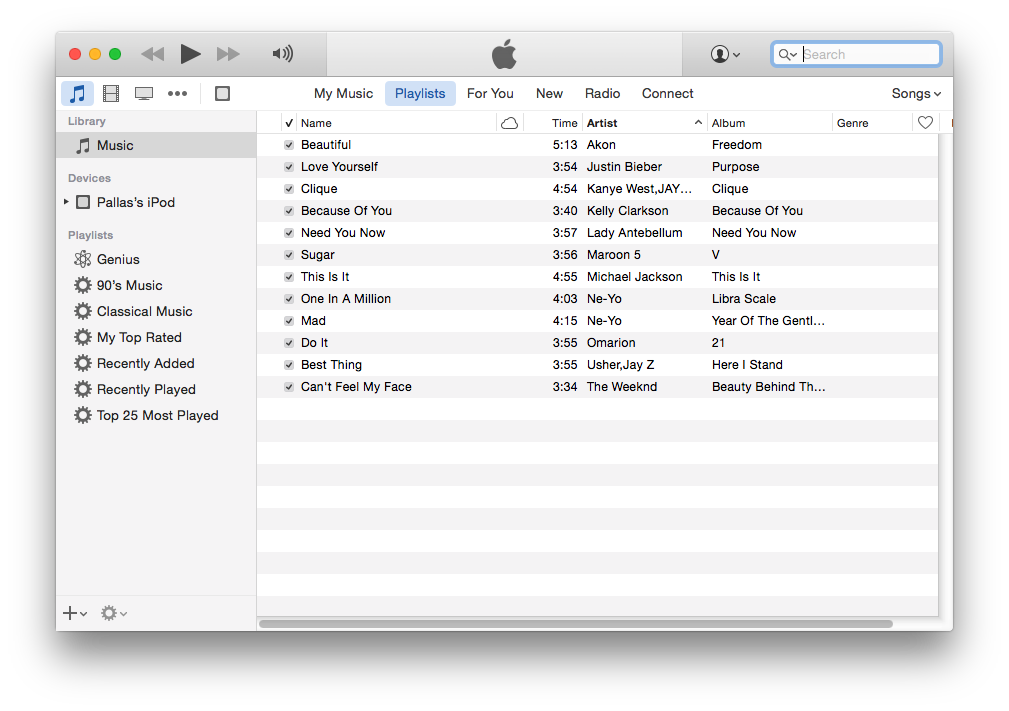
Task: Uncheck the Clique song checkbox
Action: tap(289, 189)
